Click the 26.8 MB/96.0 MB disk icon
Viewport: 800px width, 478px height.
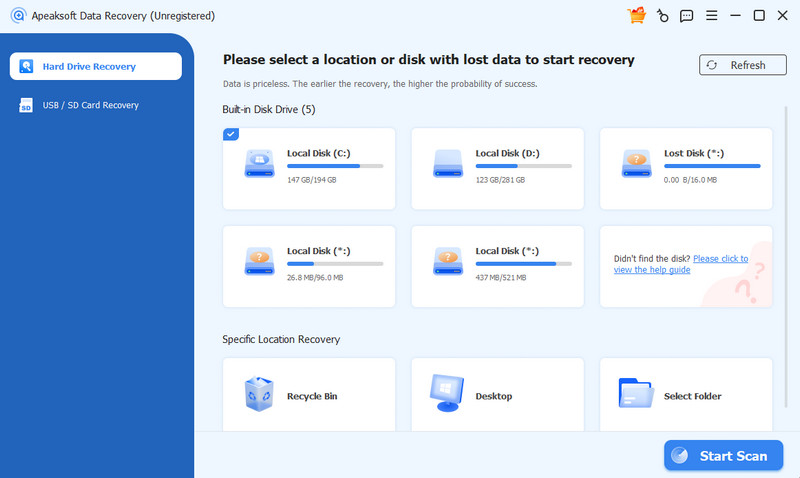click(x=260, y=261)
